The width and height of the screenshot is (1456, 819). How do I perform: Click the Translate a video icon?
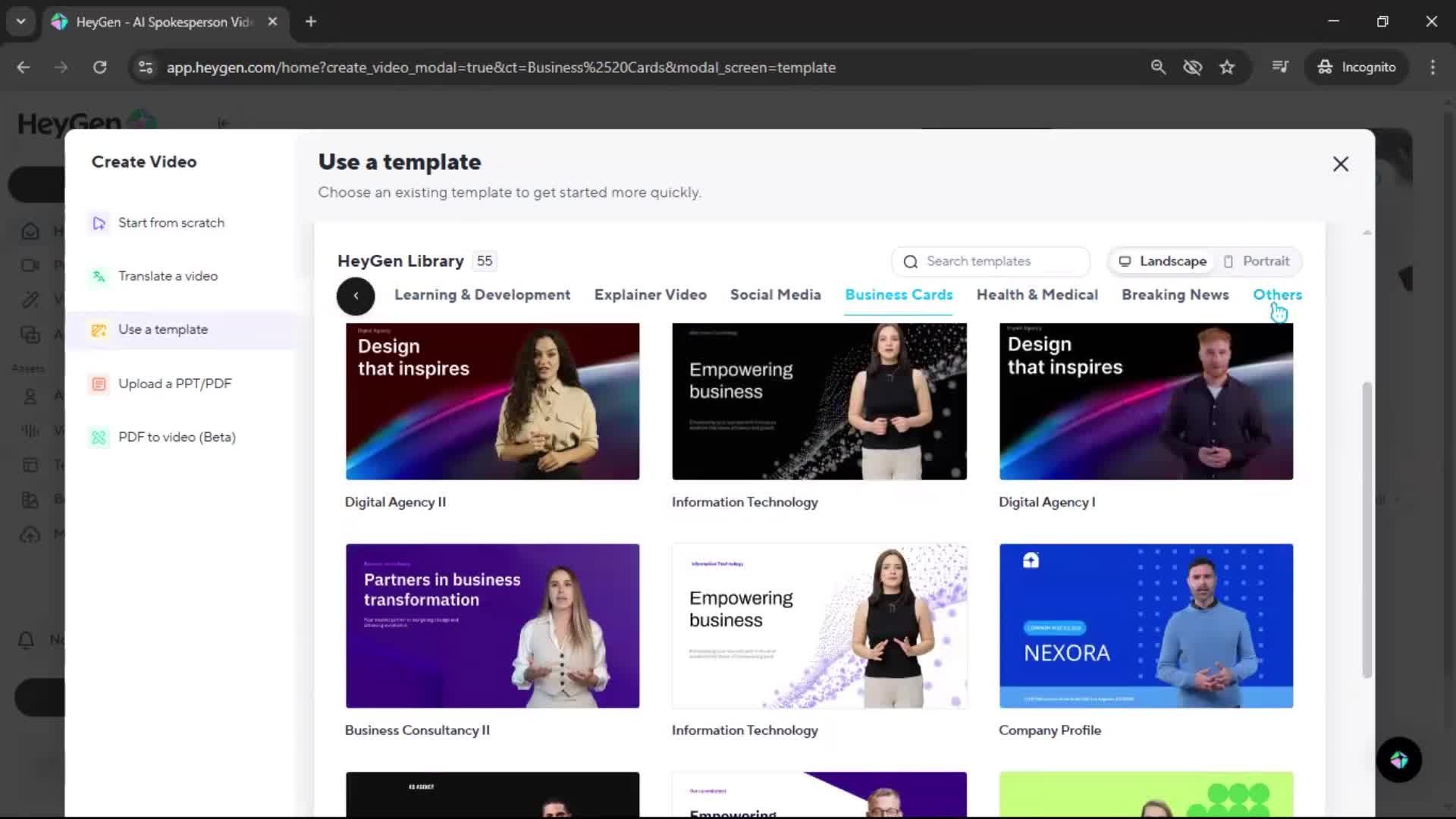99,277
